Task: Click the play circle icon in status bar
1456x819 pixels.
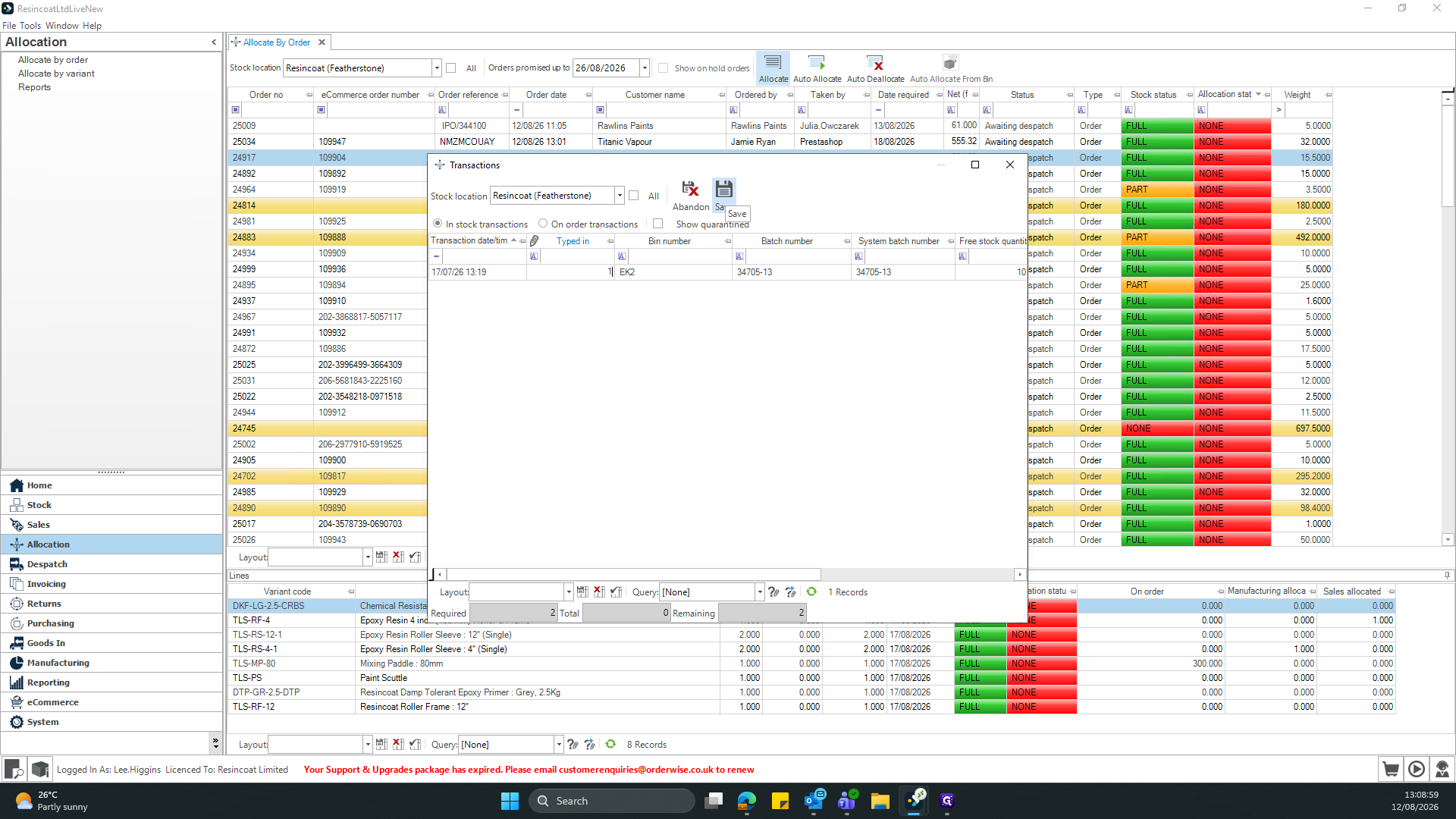Action: [x=1417, y=769]
